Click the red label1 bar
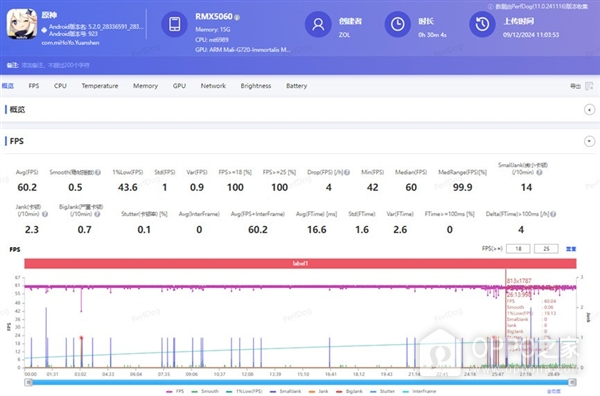This screenshot has height=396, width=600. (300, 263)
